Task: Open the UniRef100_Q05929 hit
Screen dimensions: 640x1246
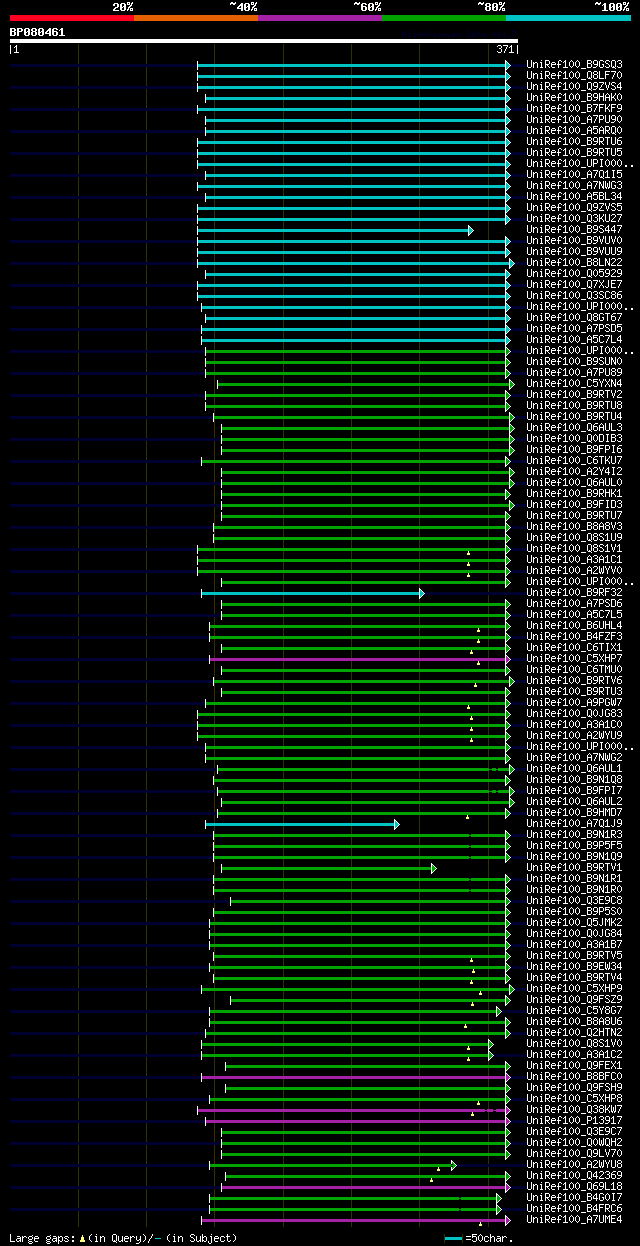Action: (x=575, y=273)
